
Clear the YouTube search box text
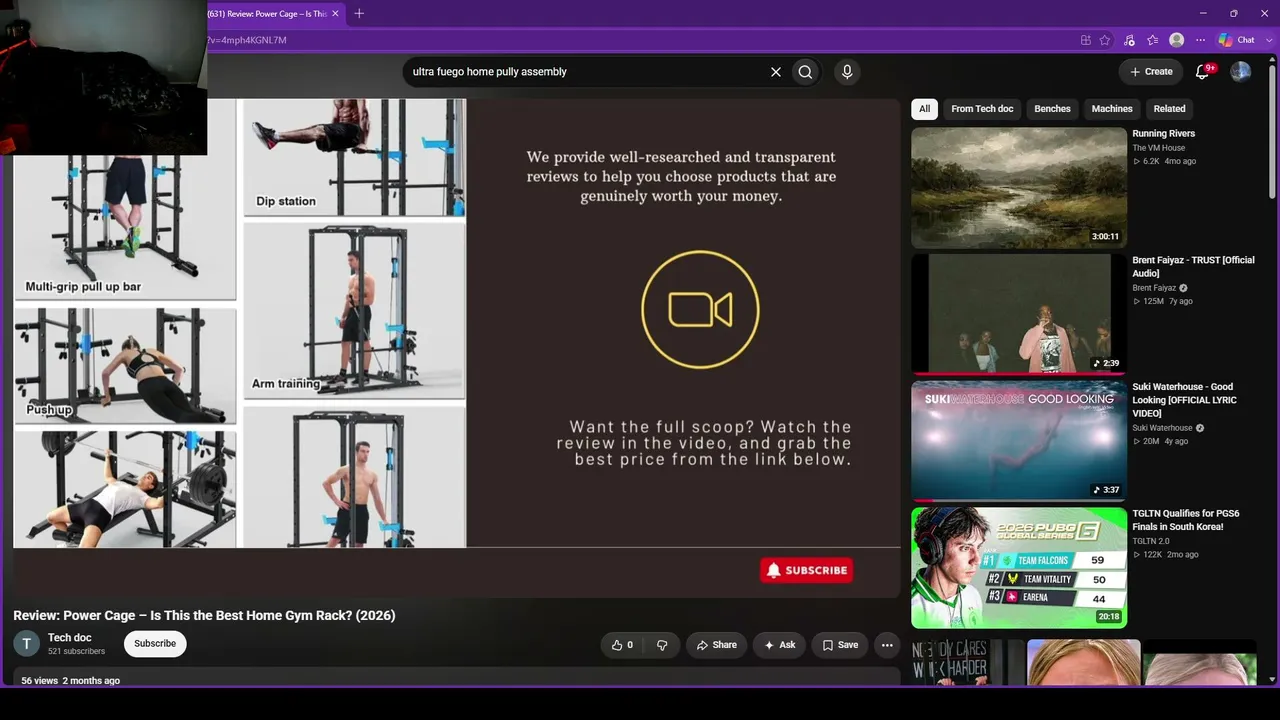775,72
